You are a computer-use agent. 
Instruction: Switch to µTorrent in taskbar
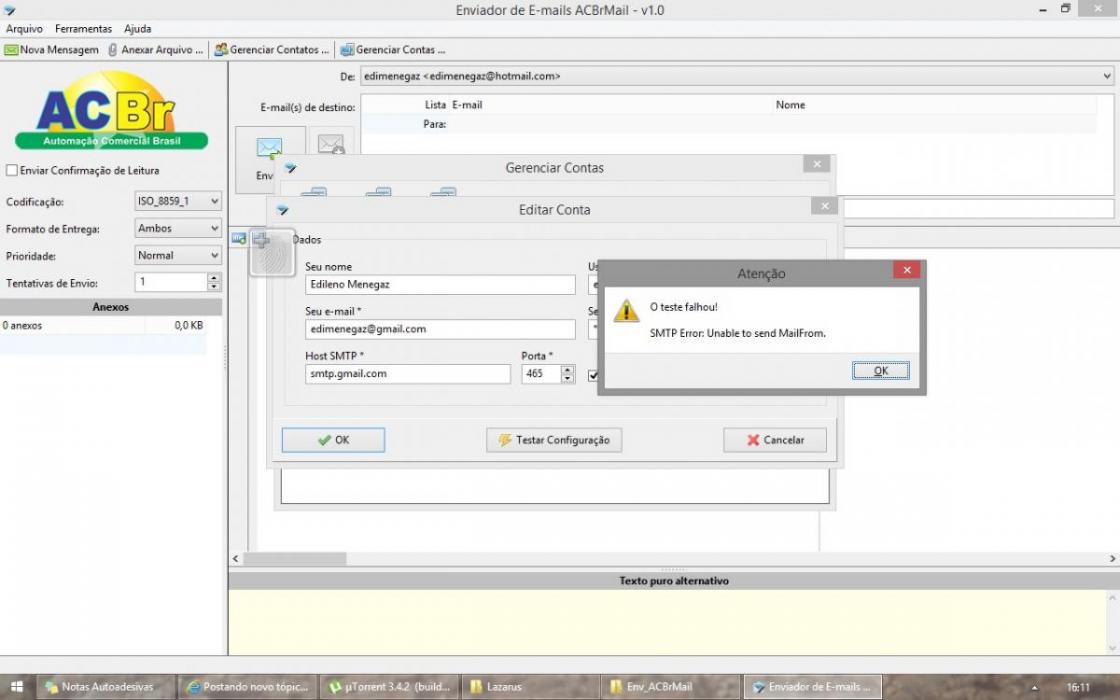389,687
